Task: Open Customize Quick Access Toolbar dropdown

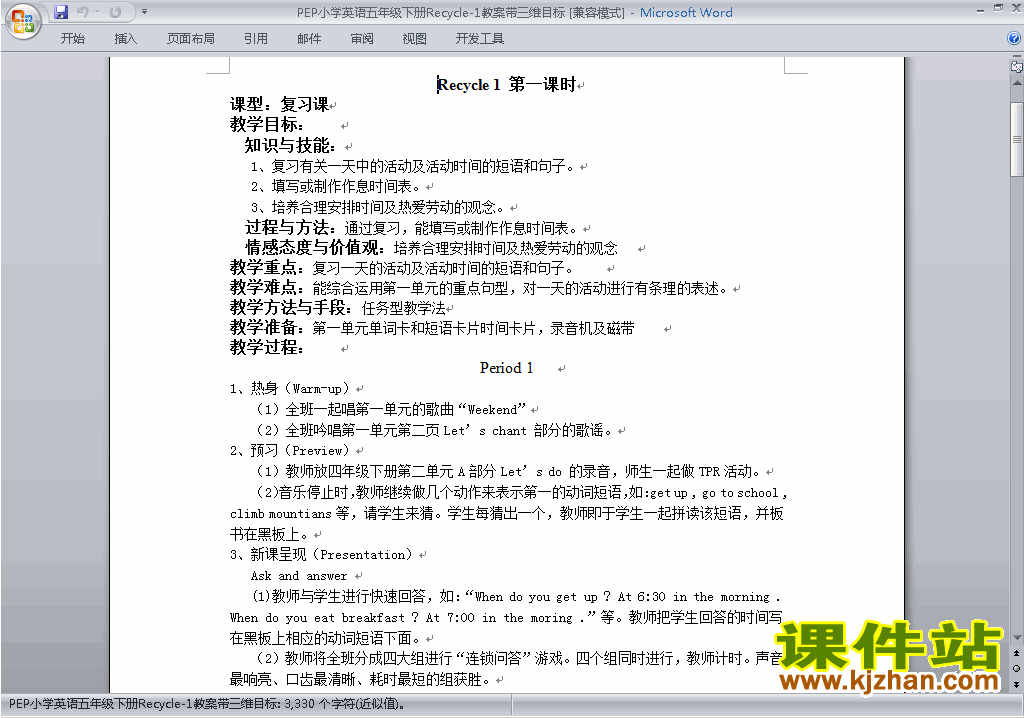Action: coord(144,12)
